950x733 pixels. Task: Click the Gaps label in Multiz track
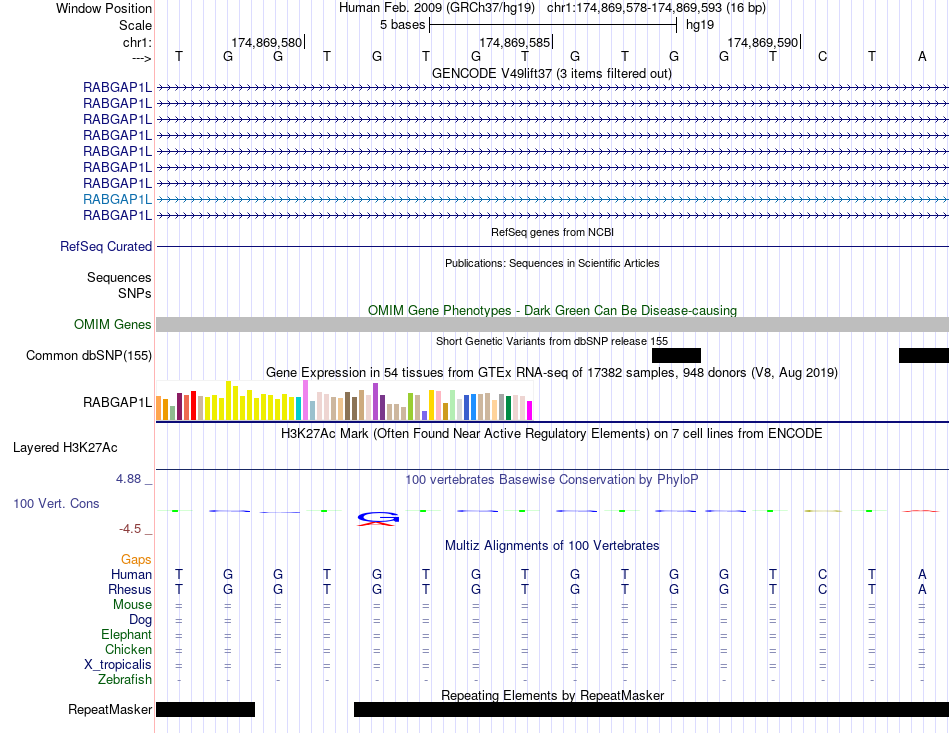point(136,560)
